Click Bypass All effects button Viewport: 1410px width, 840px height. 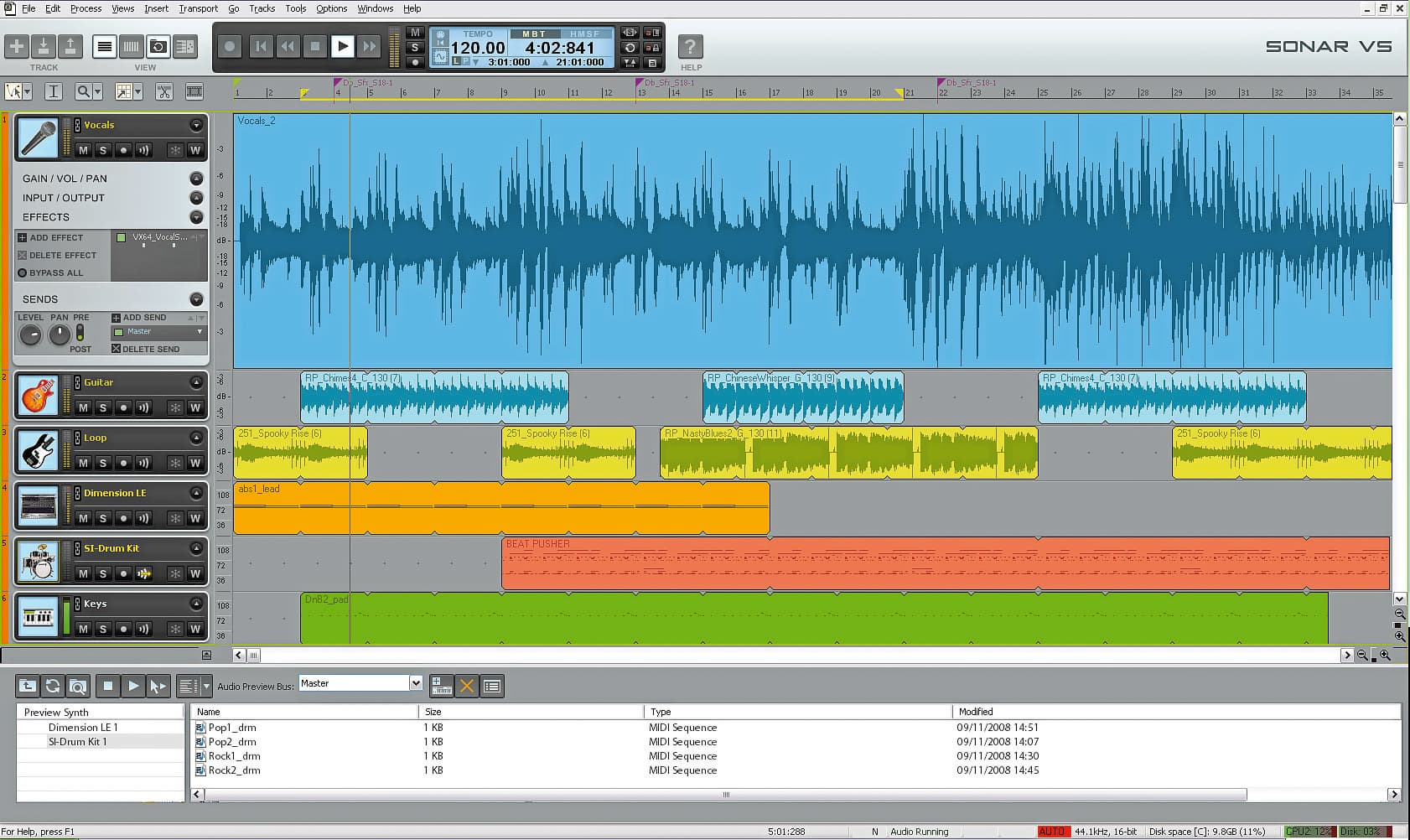pyautogui.click(x=50, y=273)
